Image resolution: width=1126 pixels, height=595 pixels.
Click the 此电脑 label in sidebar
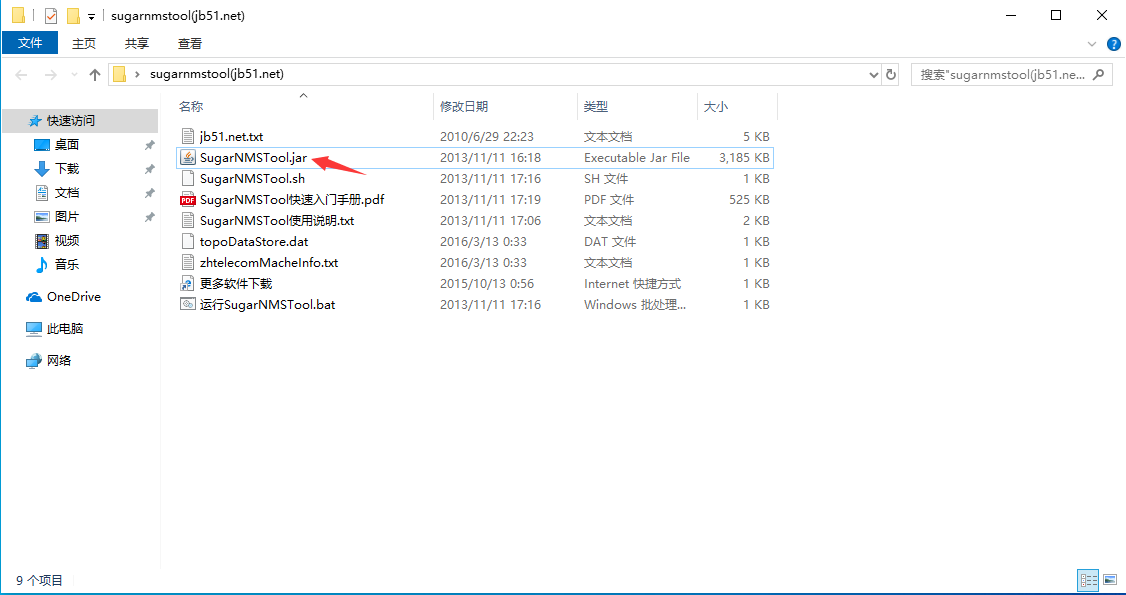point(65,329)
